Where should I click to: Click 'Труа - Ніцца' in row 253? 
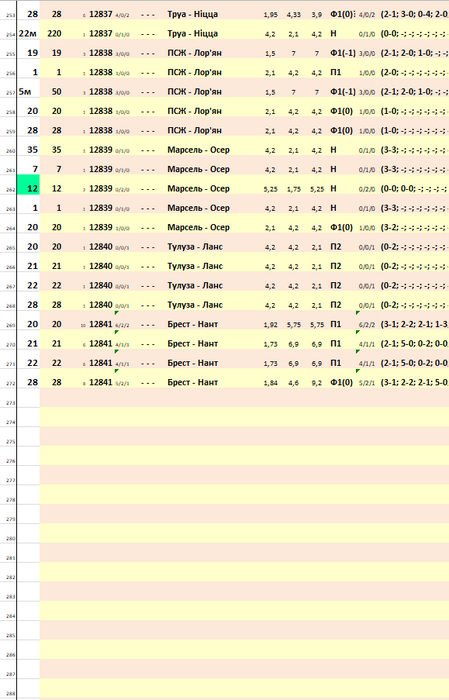click(192, 14)
